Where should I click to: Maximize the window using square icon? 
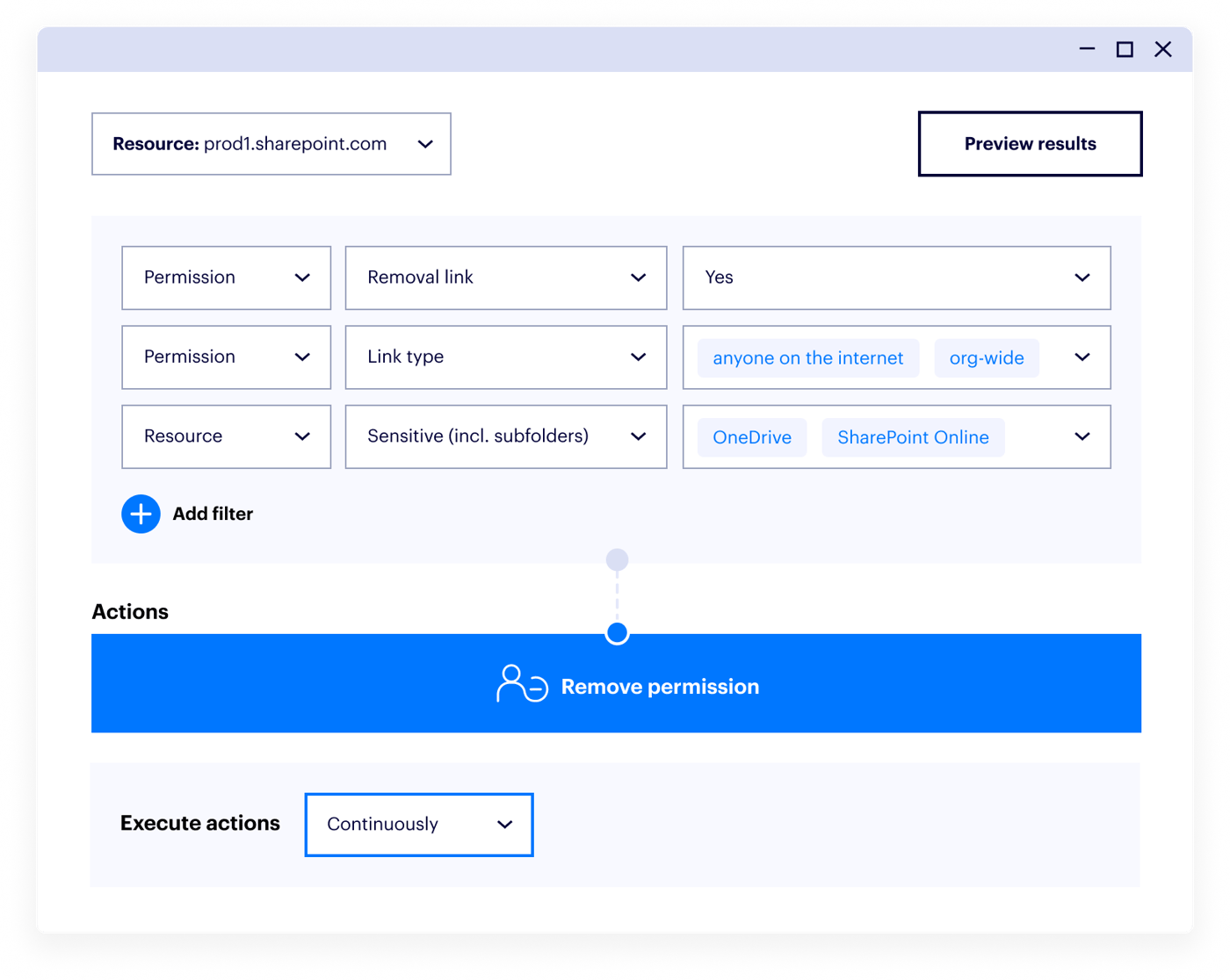tap(1125, 50)
